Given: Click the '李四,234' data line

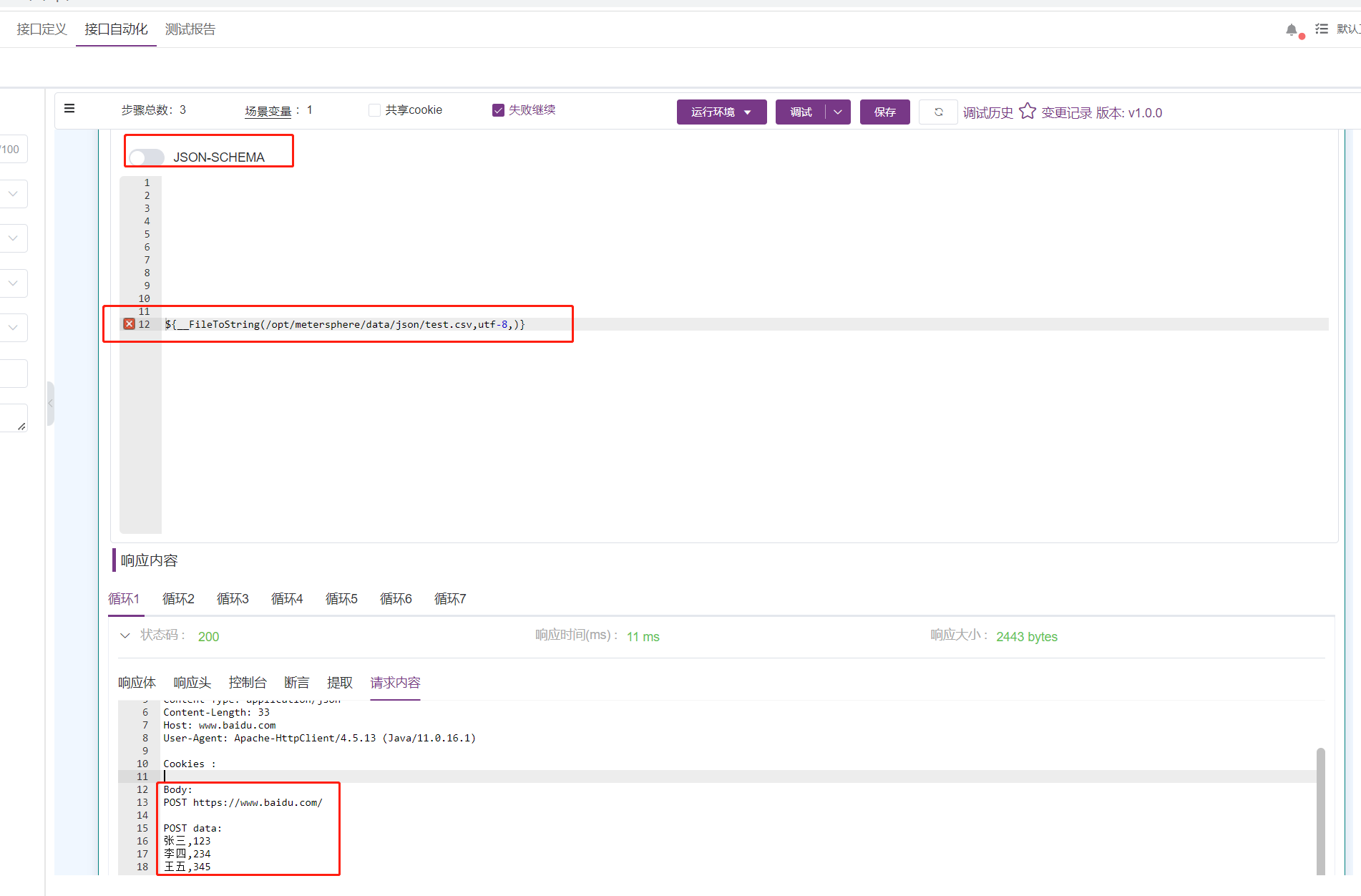Looking at the screenshot, I should click(187, 854).
